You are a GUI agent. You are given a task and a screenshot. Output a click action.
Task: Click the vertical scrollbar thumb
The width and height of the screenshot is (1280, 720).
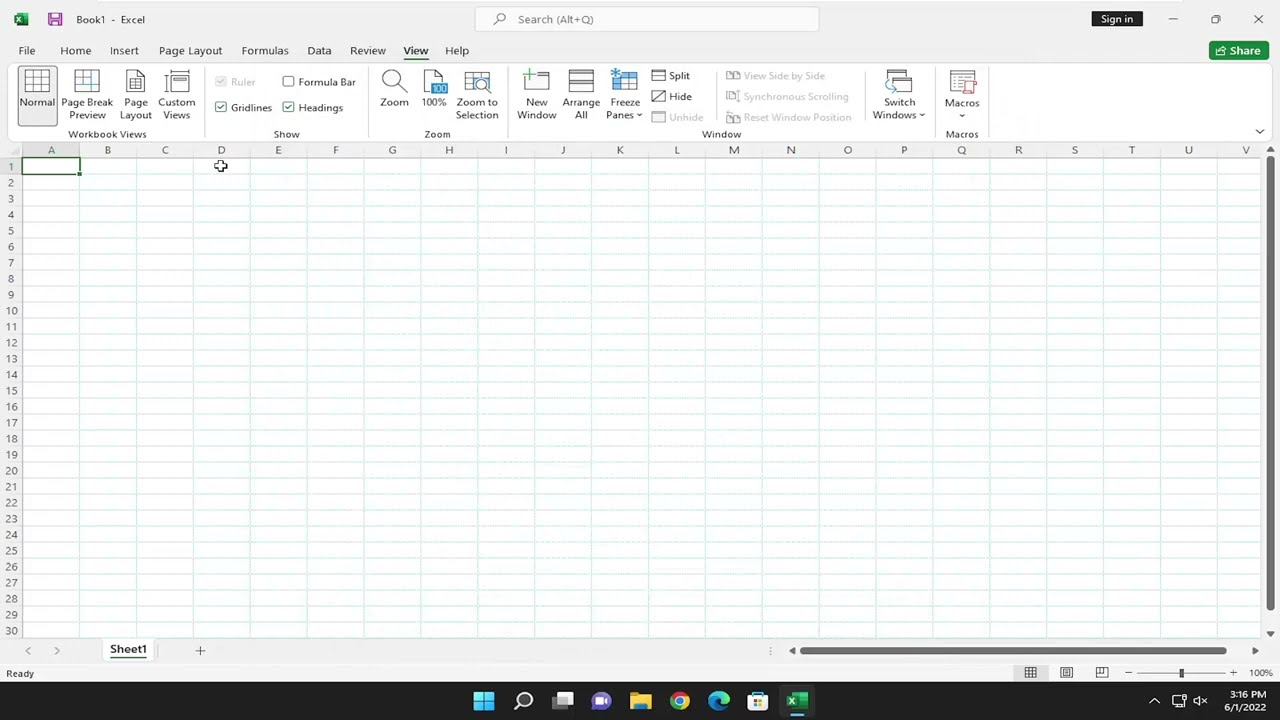coord(1270,383)
